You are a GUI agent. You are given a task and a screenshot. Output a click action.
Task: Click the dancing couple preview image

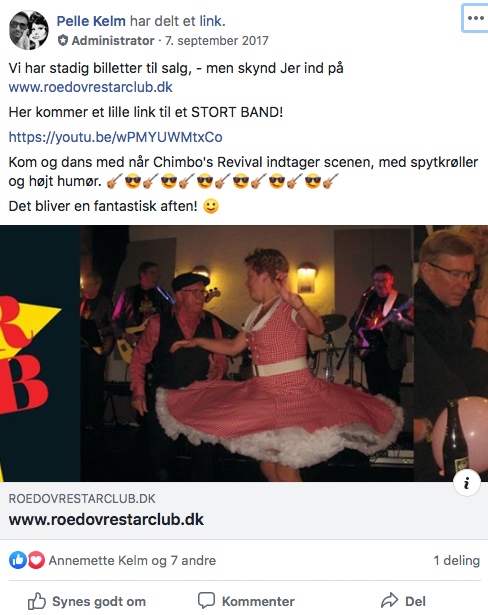coord(244,353)
